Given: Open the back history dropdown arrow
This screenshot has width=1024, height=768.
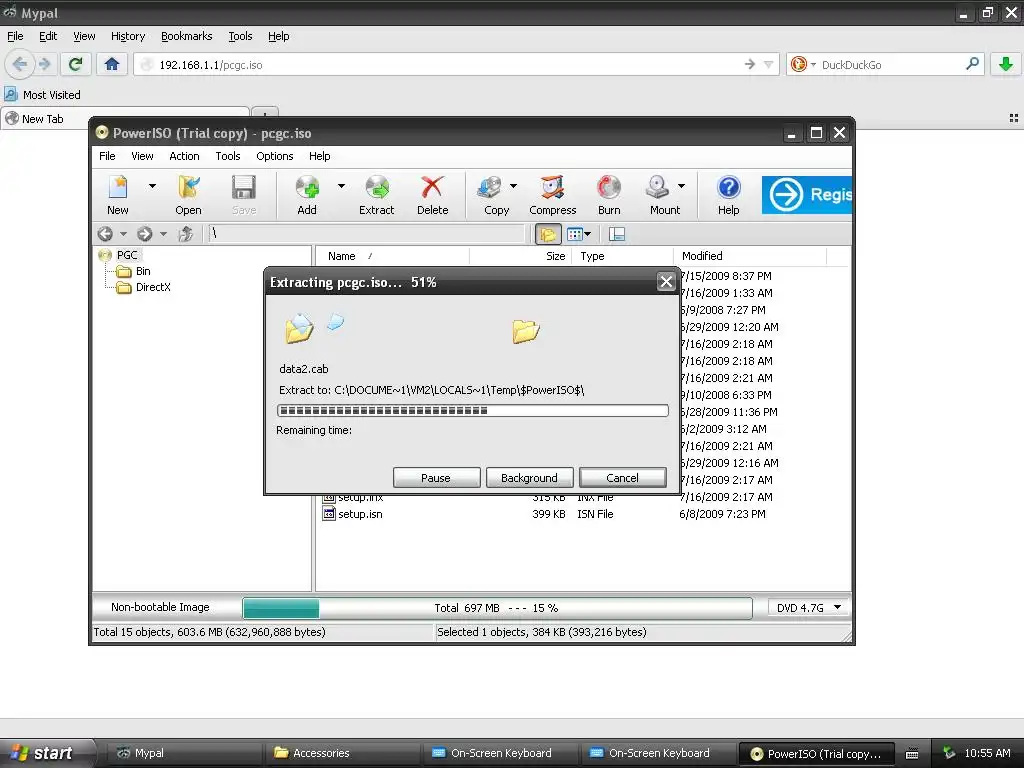Looking at the screenshot, I should [123, 234].
